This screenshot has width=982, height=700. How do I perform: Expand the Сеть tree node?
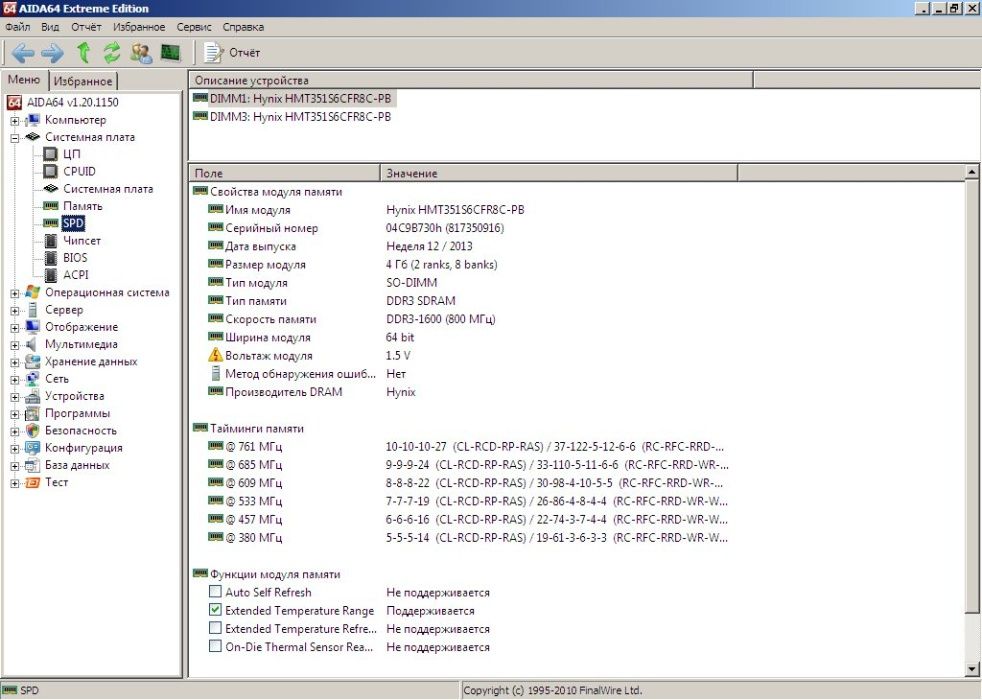14,379
